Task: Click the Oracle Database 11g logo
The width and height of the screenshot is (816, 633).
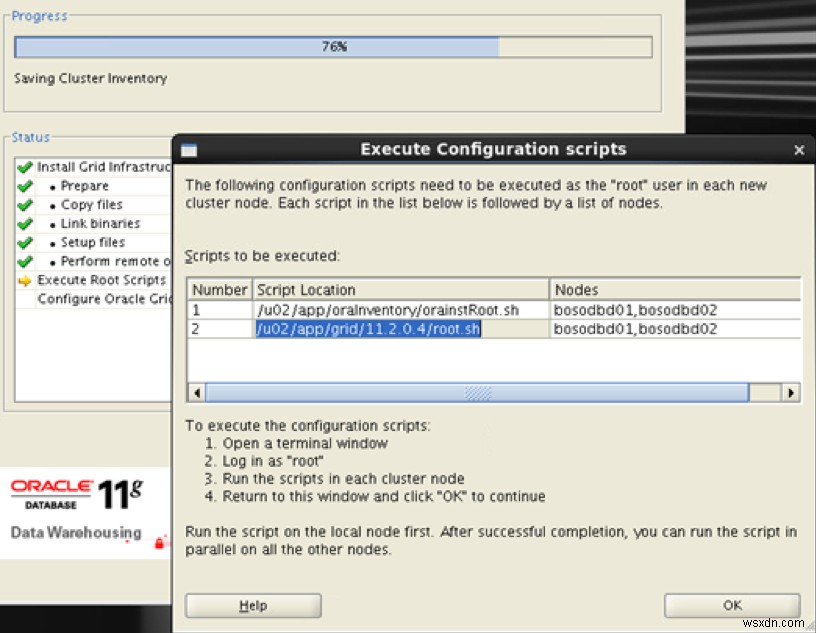Action: pyautogui.click(x=77, y=493)
